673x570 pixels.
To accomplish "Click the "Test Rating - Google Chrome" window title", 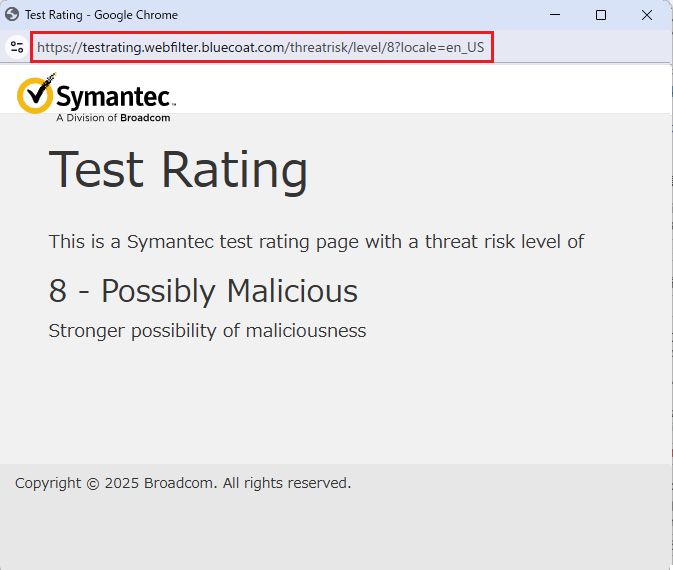I will click(101, 15).
